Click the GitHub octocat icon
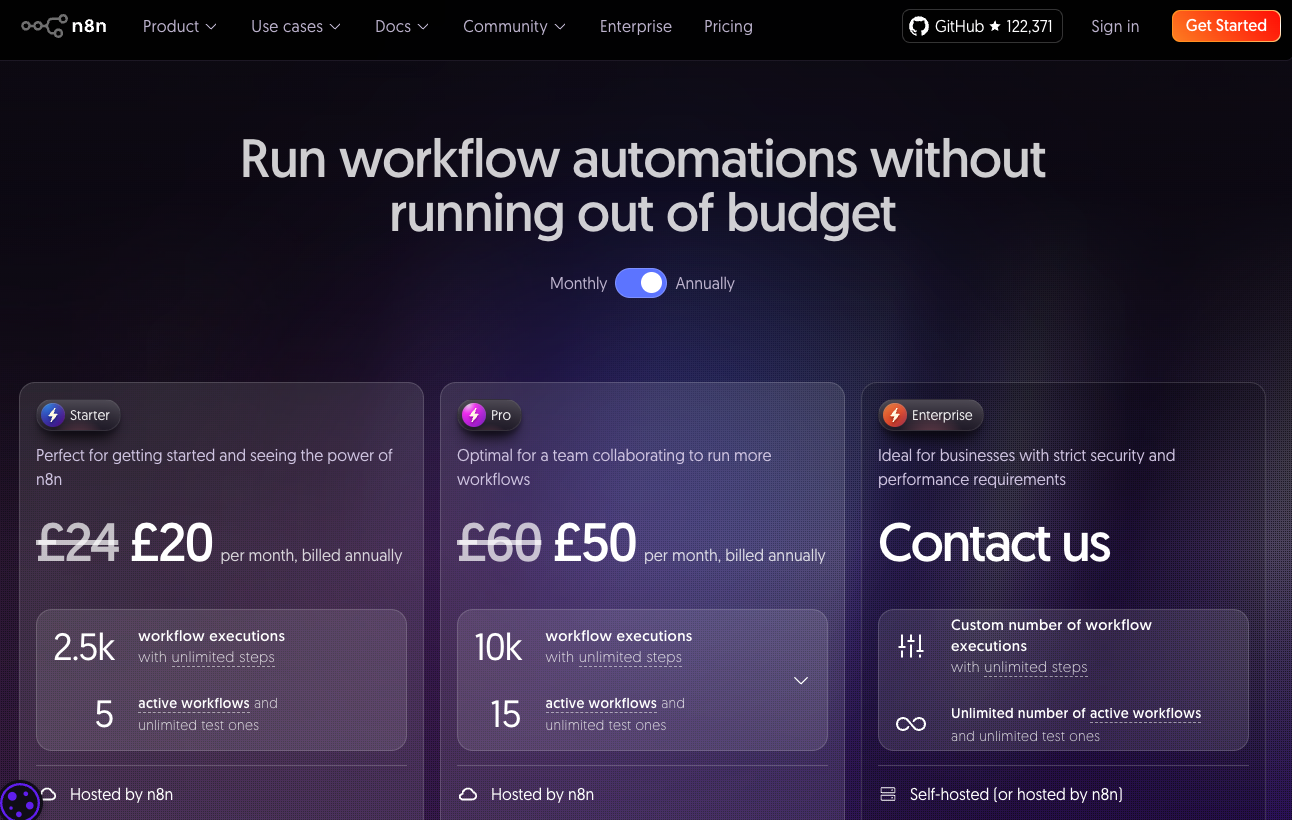1292x820 pixels. (919, 26)
